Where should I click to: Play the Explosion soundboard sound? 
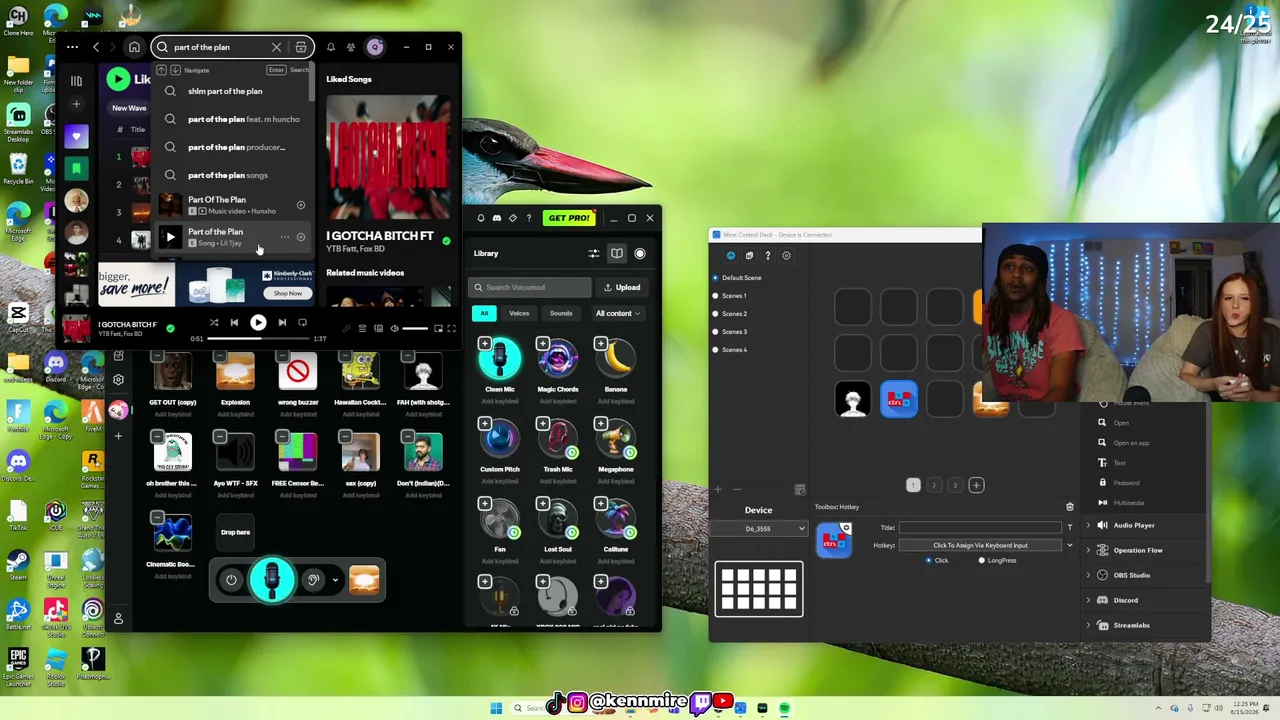pos(235,373)
